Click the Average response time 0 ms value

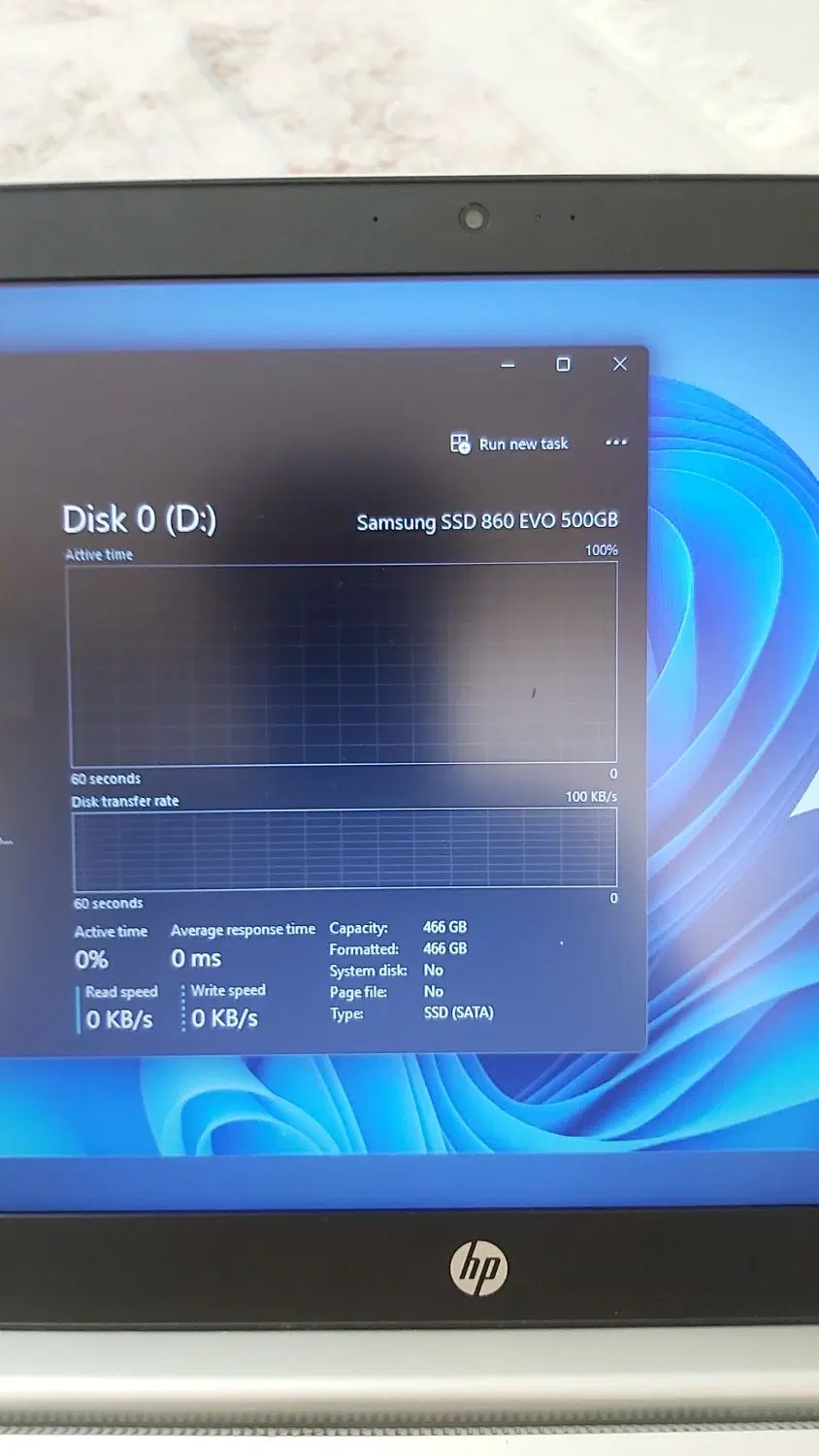pyautogui.click(x=196, y=959)
